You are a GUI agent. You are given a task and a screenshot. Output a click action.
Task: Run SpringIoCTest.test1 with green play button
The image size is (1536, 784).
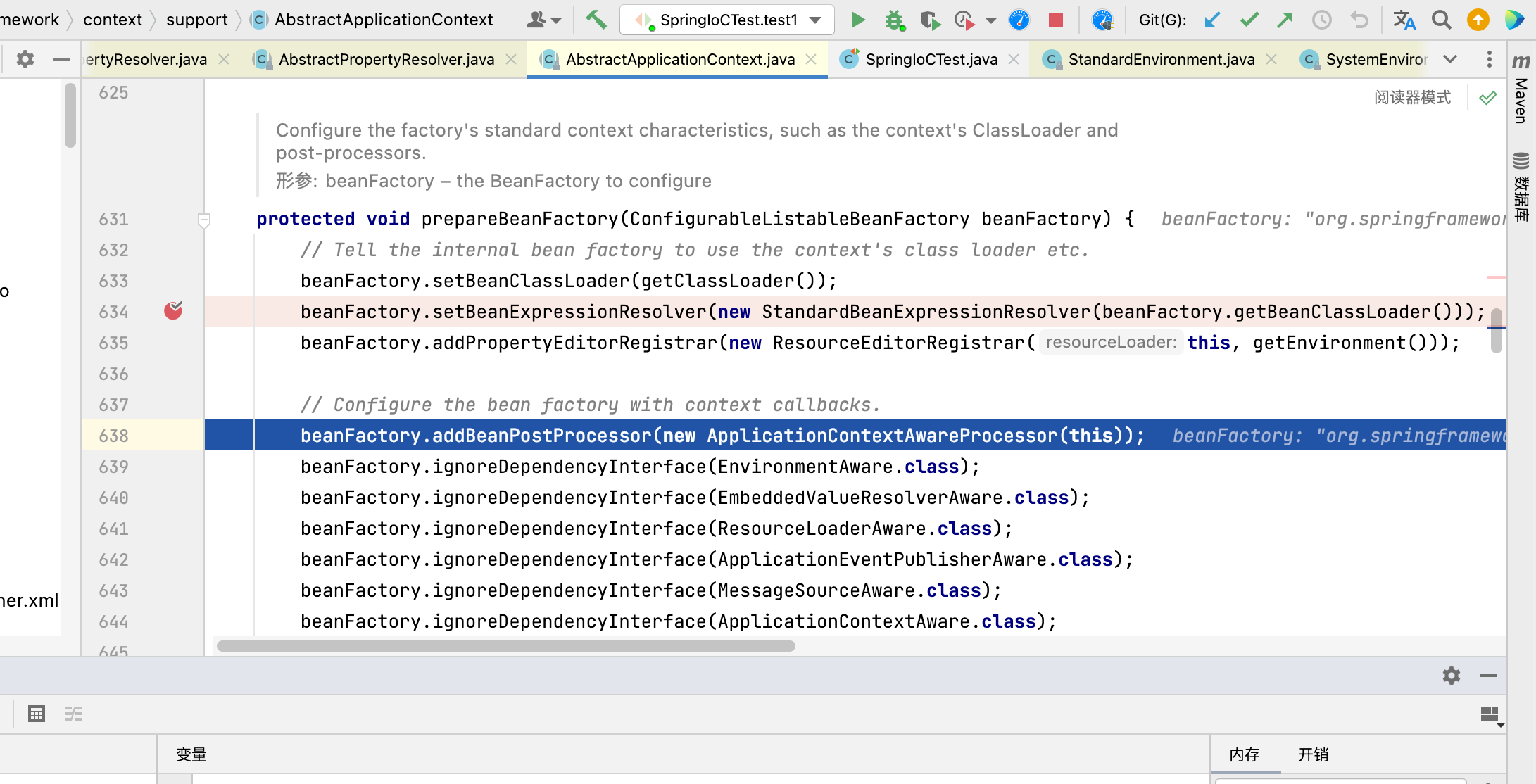(857, 20)
